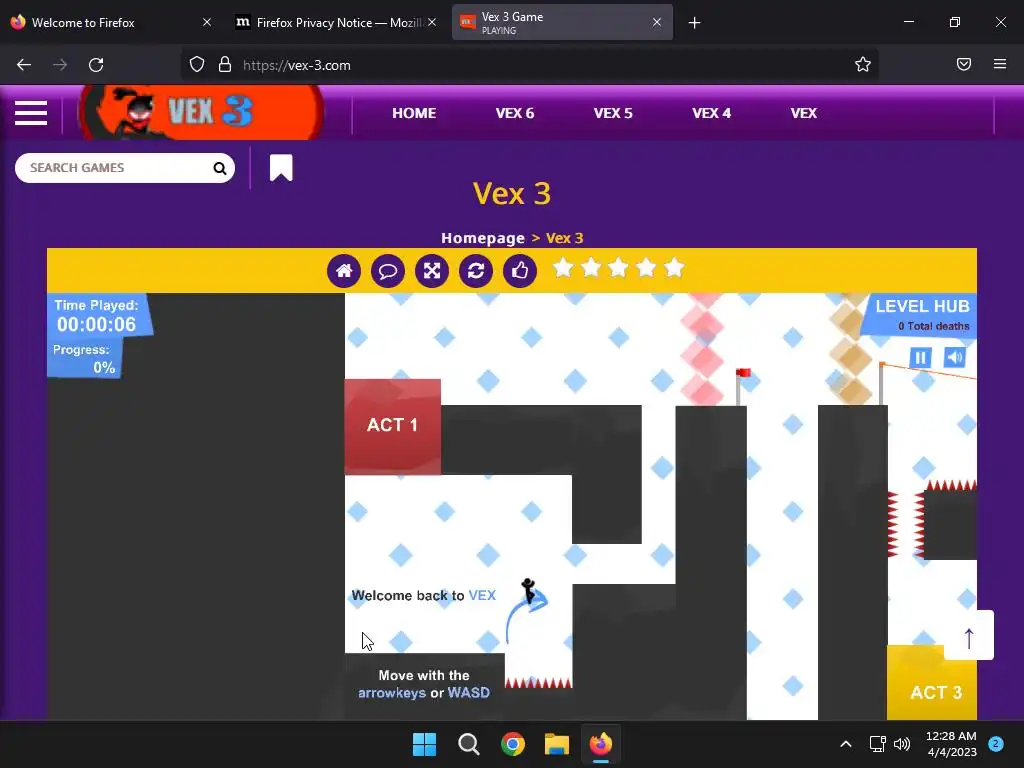Mute the game sound speaker icon
Screen dimensions: 1024x768
pyautogui.click(x=955, y=357)
